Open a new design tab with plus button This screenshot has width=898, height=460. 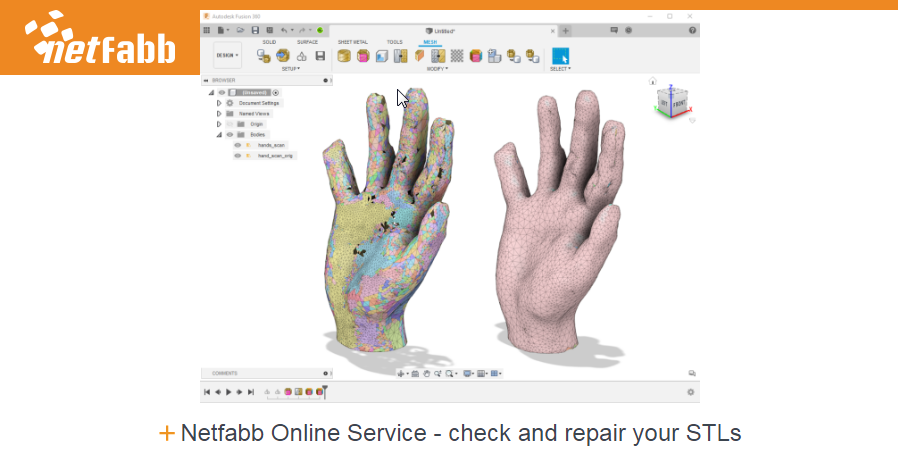(x=565, y=31)
